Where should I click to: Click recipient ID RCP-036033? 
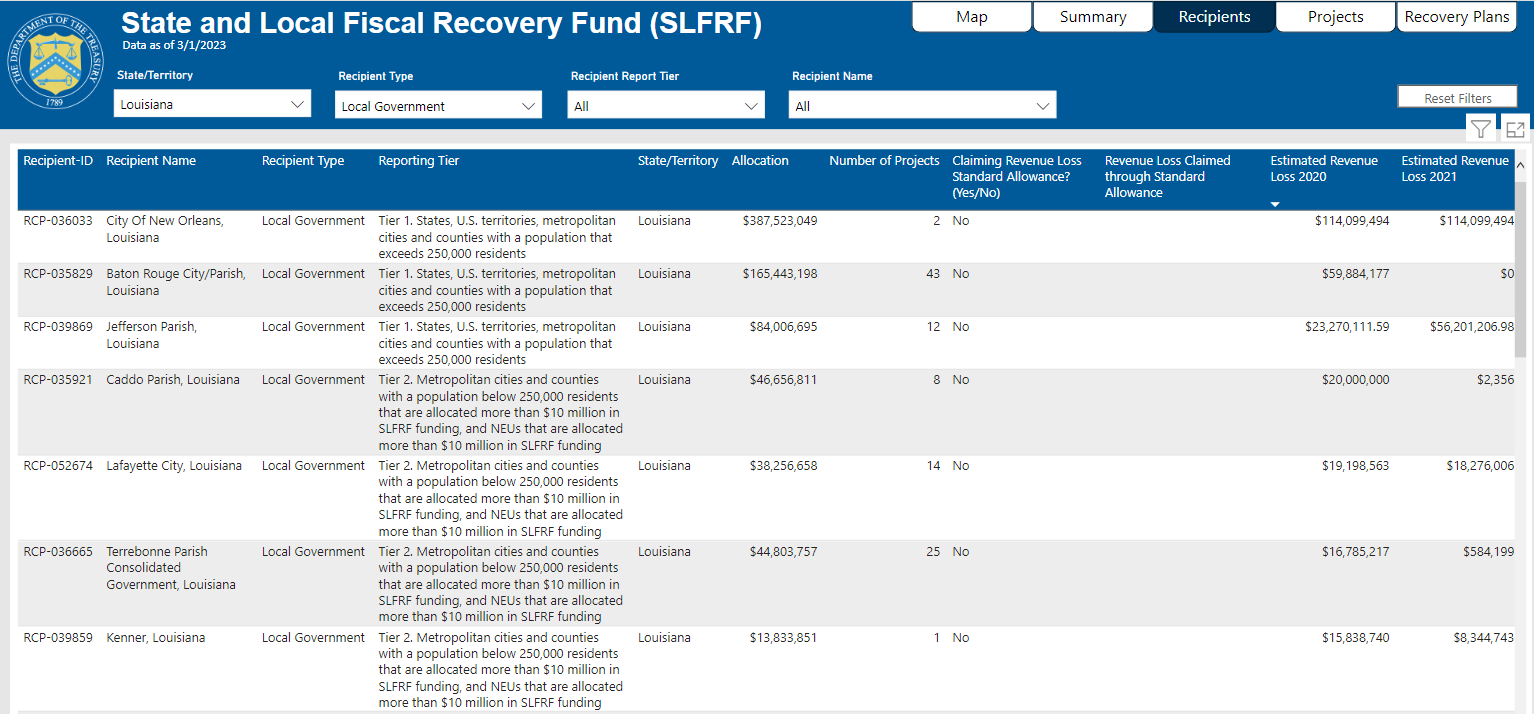[x=58, y=220]
